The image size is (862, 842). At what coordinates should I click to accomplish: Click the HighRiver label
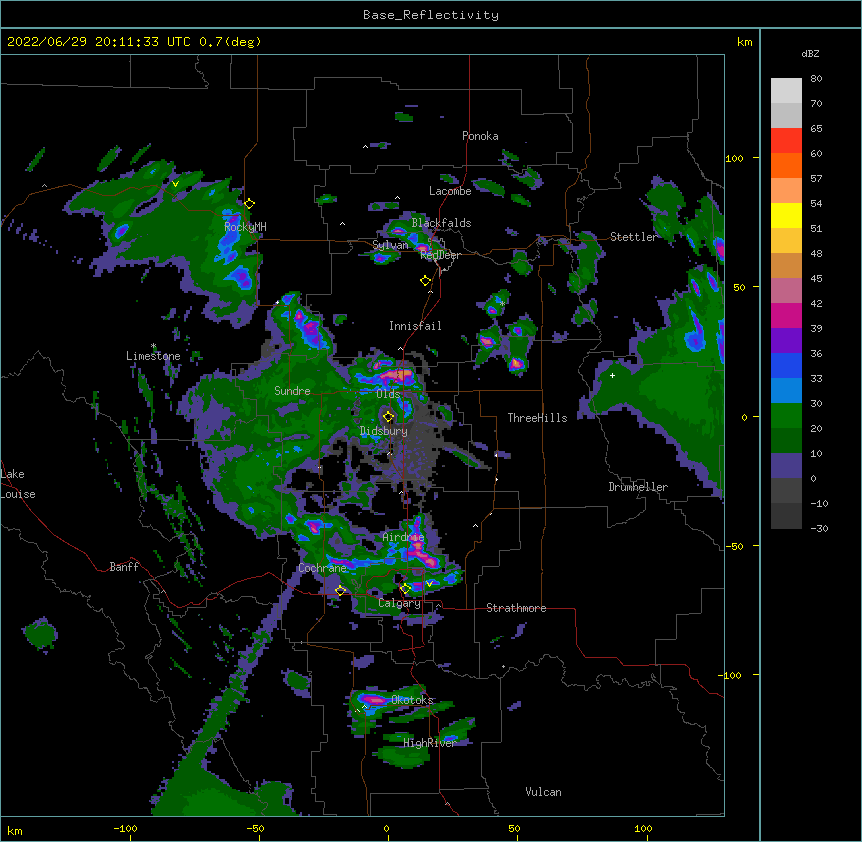tap(430, 743)
